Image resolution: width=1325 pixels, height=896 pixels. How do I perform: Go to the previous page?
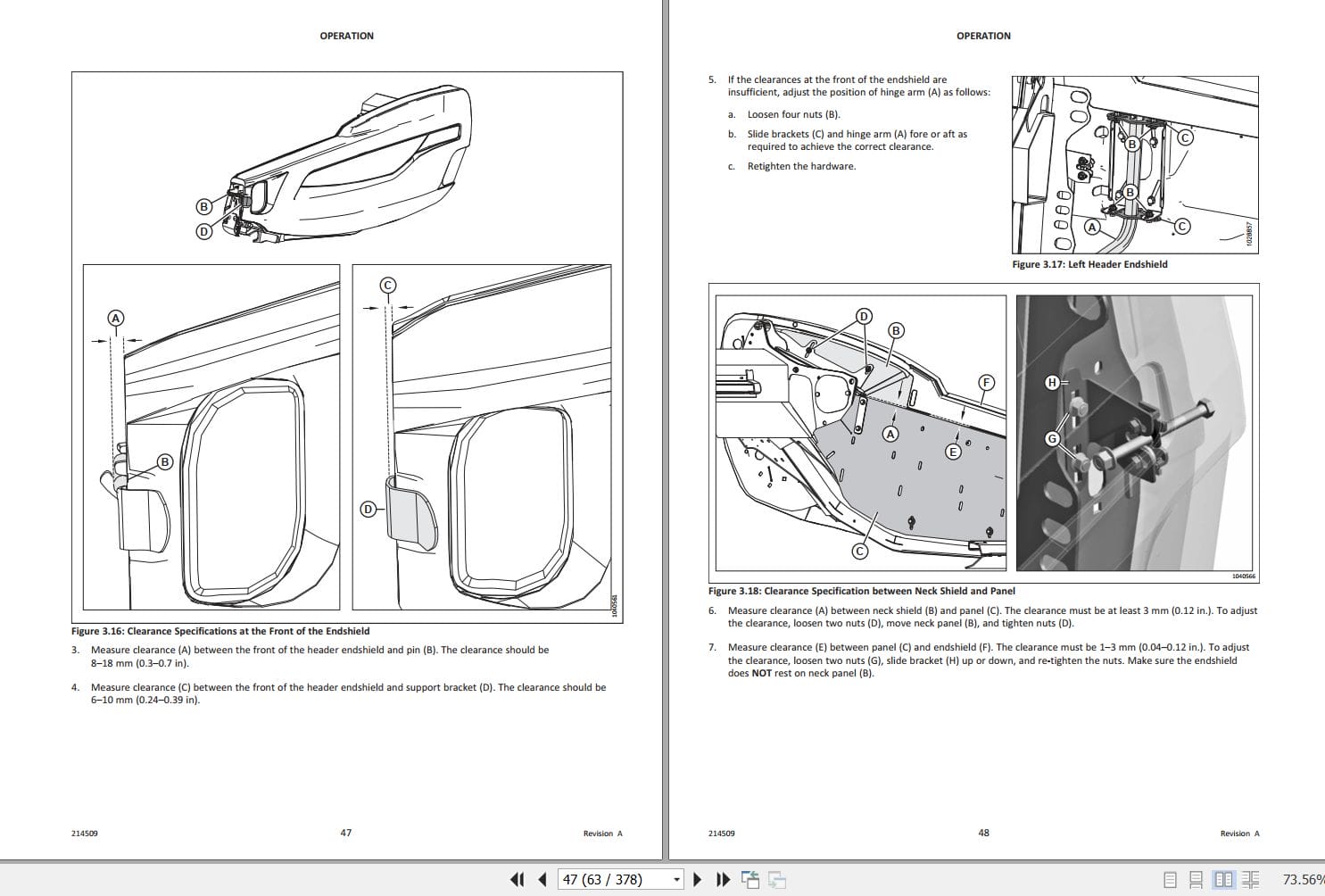[542, 879]
